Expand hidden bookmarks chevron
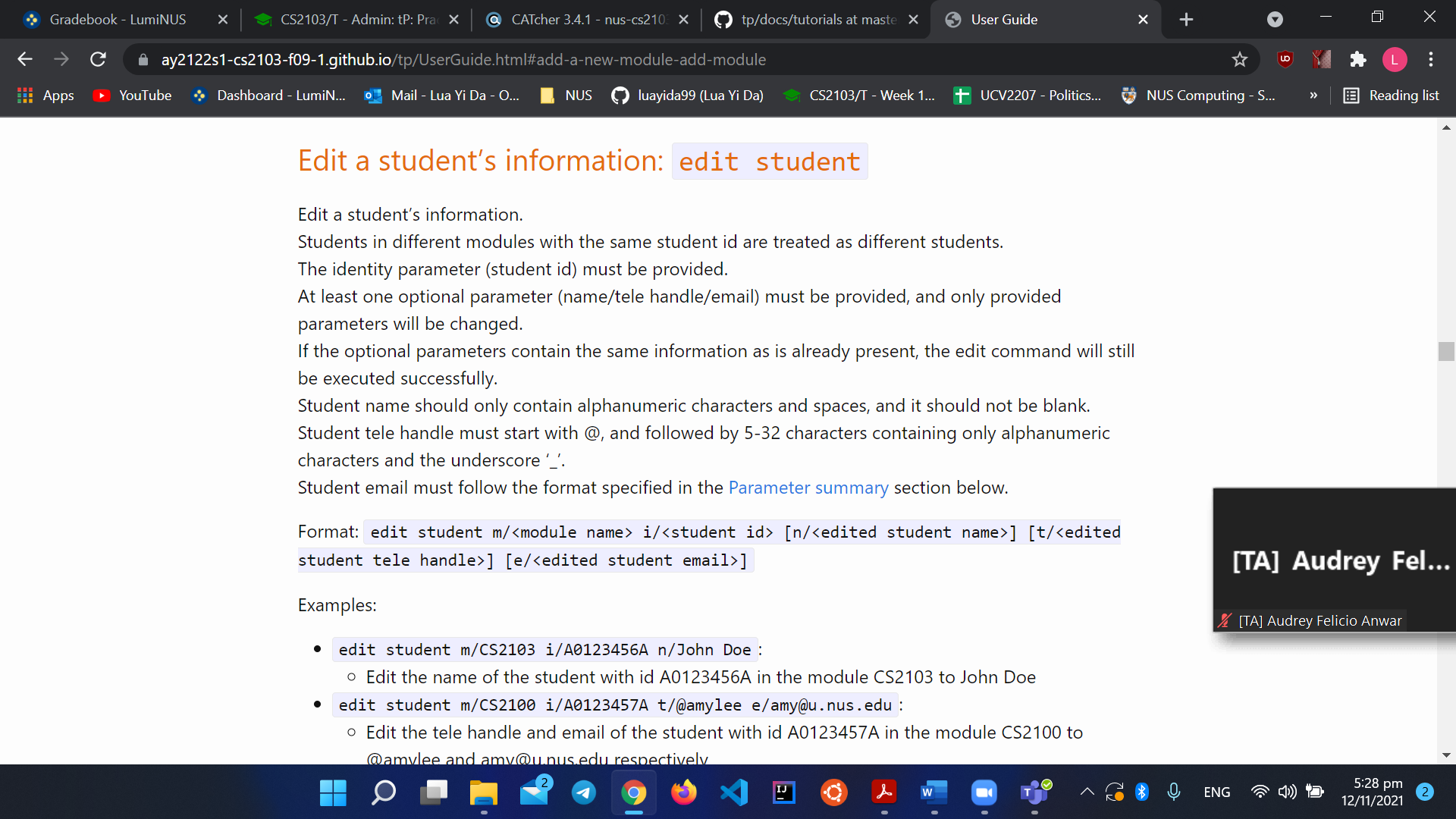 click(1313, 95)
